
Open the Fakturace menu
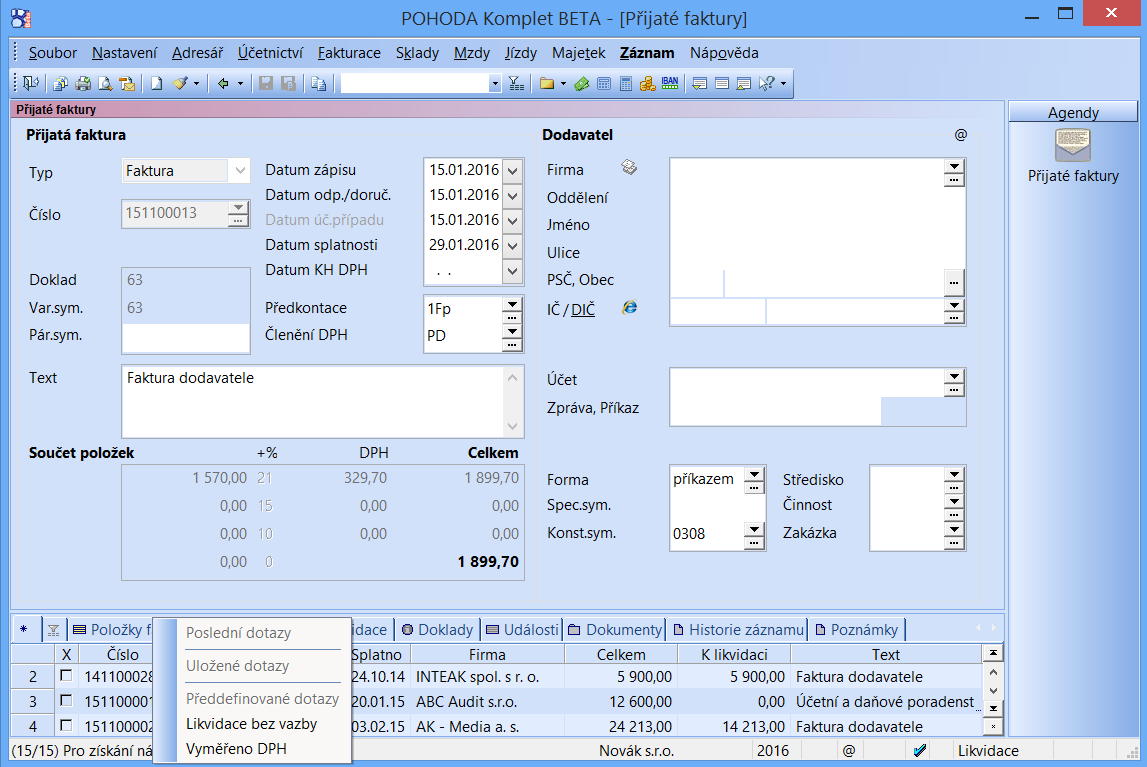click(349, 53)
